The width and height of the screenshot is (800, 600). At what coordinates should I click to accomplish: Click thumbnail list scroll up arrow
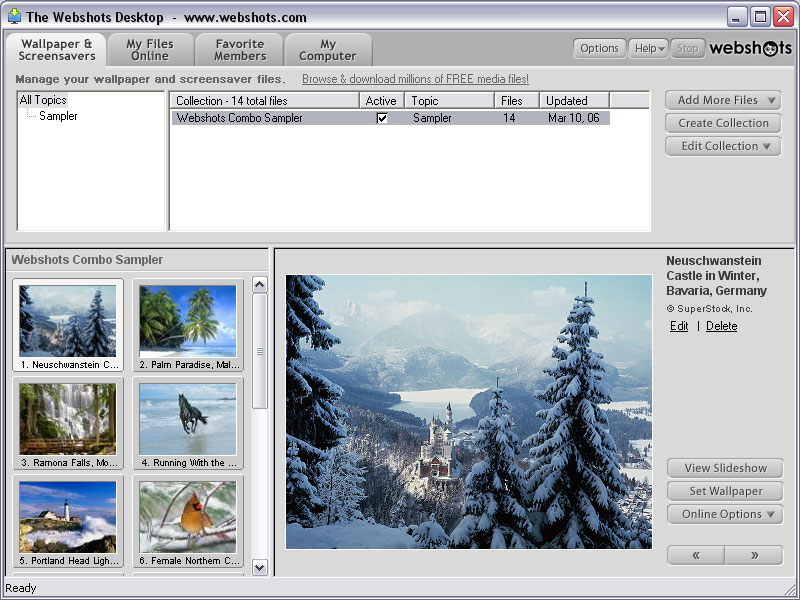[260, 285]
